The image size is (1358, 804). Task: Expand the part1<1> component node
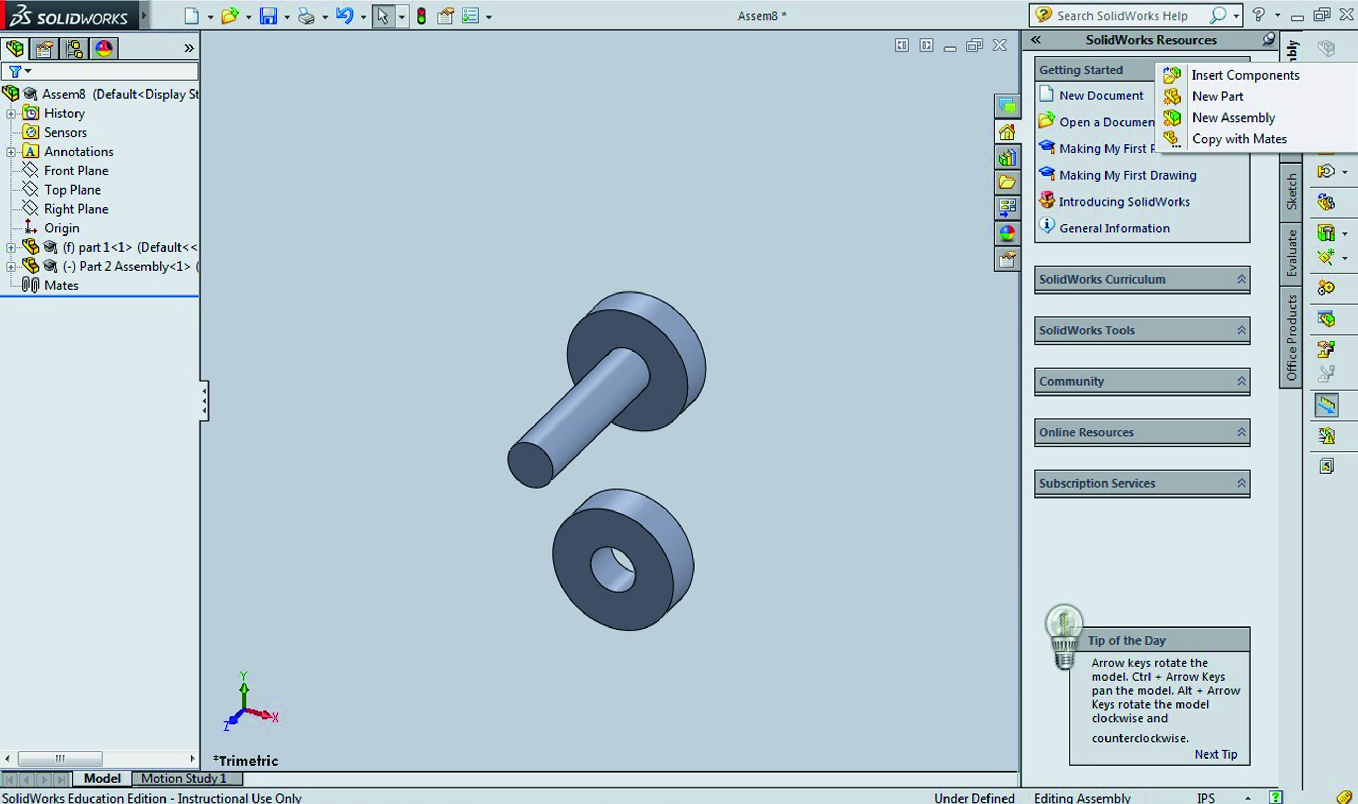click(x=11, y=247)
